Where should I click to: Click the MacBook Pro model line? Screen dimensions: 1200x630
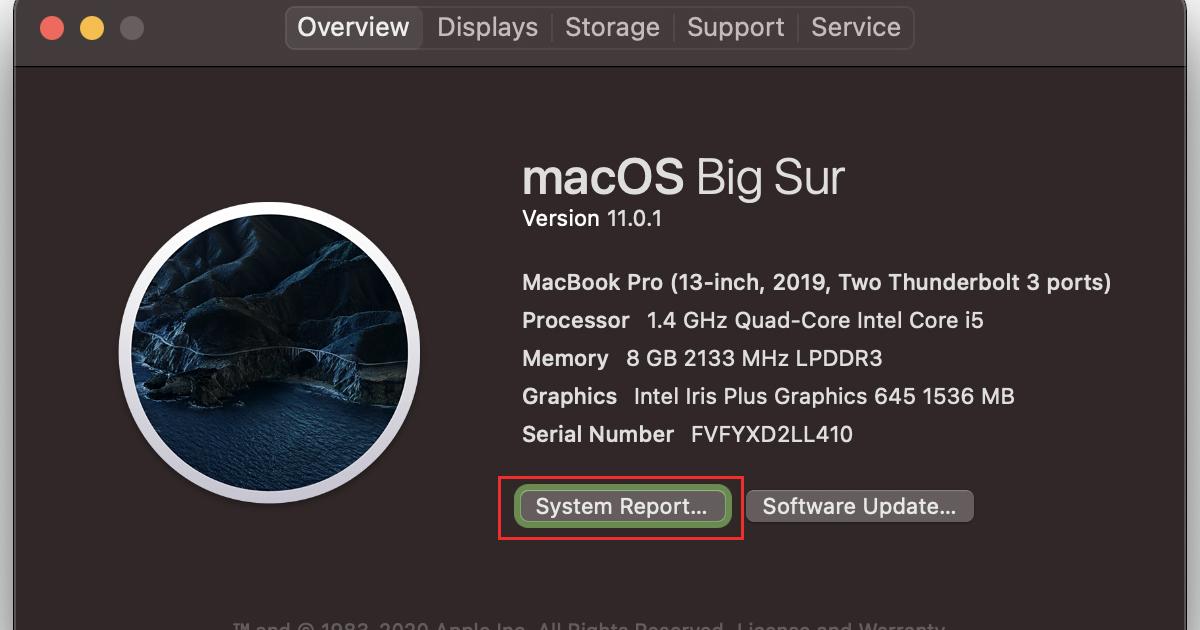[x=816, y=283]
